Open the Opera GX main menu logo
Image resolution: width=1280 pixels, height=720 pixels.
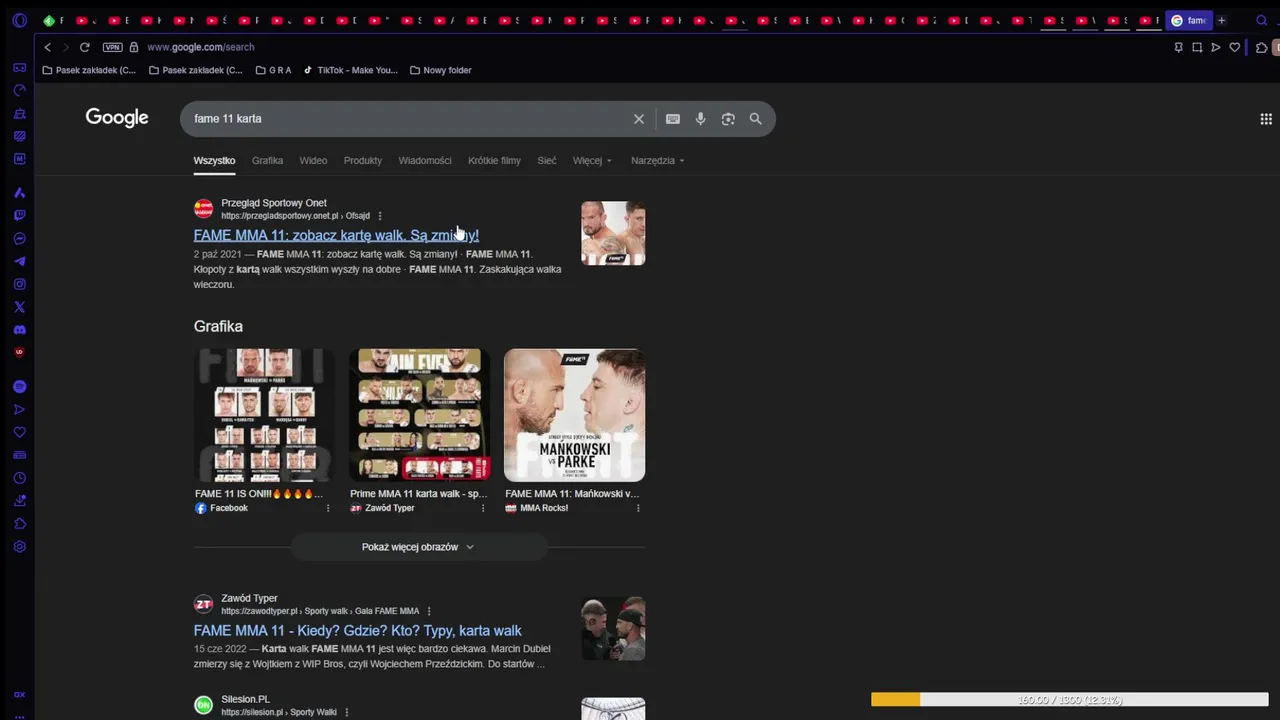pos(19,20)
